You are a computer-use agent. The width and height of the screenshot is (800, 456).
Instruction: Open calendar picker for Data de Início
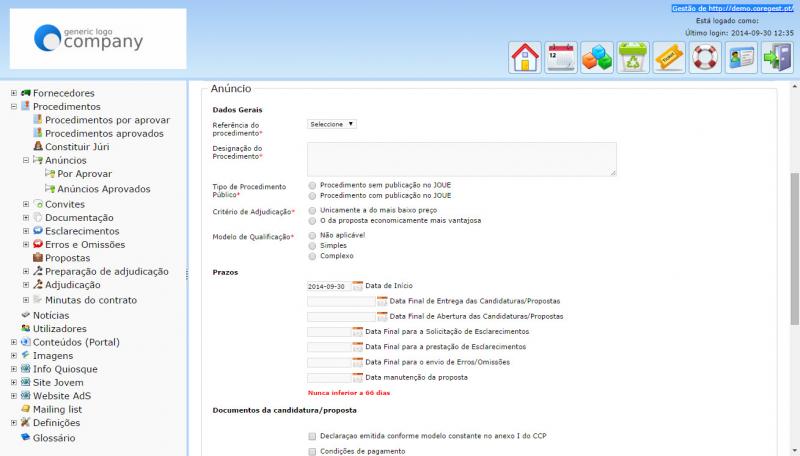(x=358, y=286)
